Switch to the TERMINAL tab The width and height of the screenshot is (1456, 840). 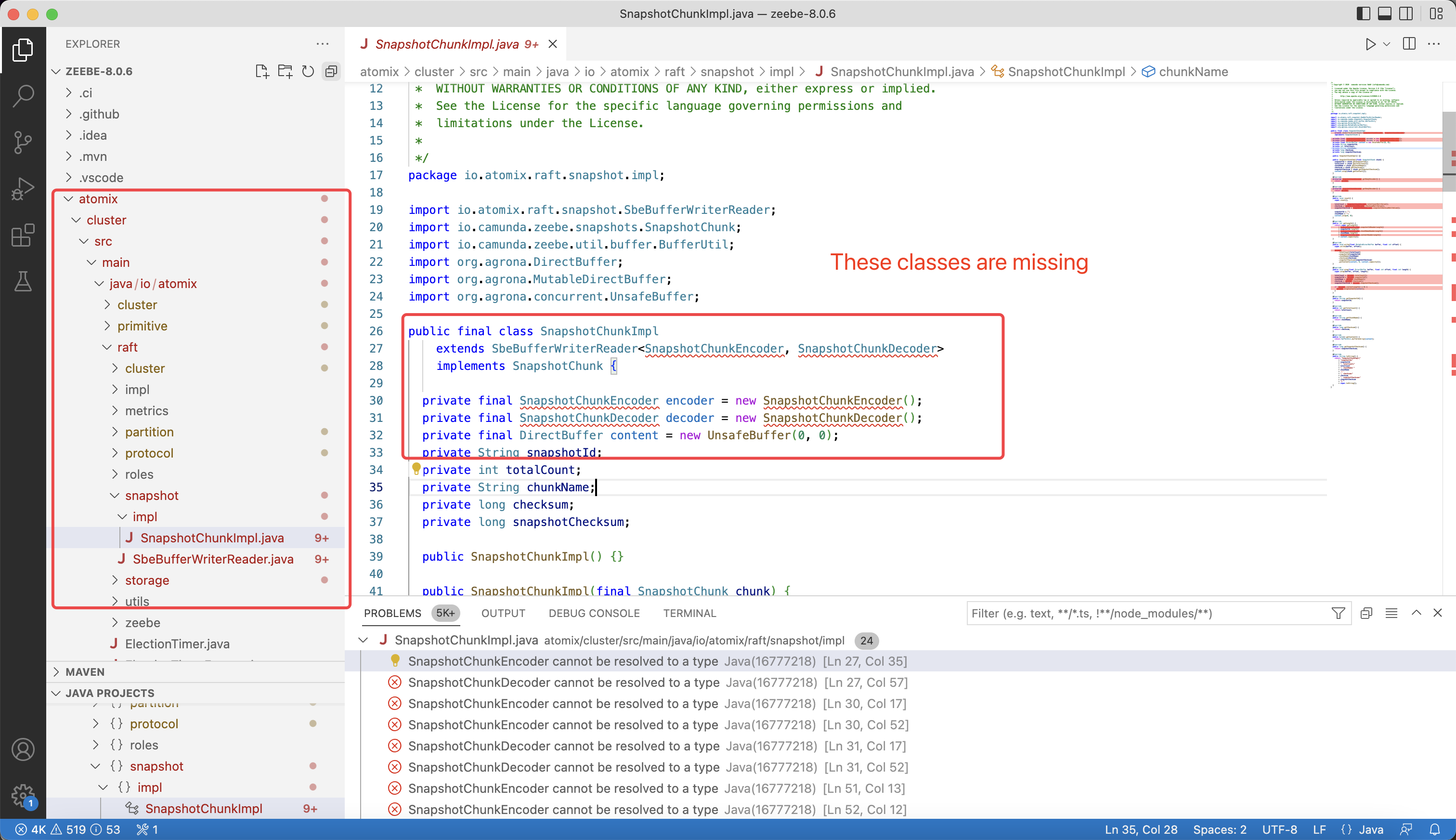[689, 613]
